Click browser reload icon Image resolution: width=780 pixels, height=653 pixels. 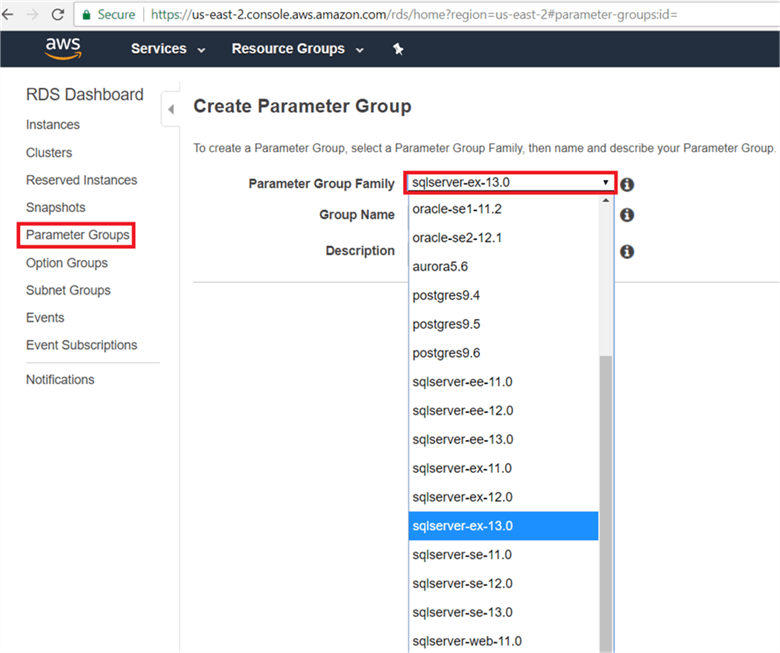coord(58,14)
